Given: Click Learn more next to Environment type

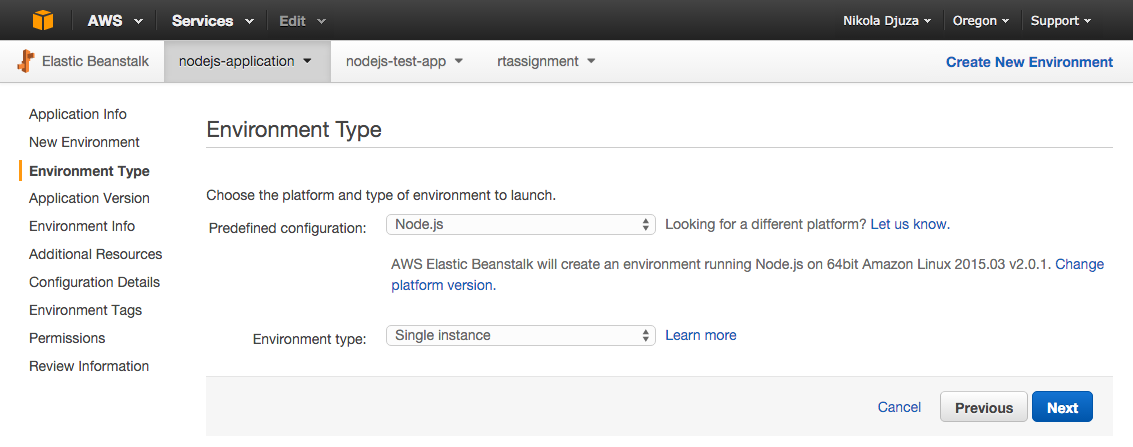Looking at the screenshot, I should 700,335.
